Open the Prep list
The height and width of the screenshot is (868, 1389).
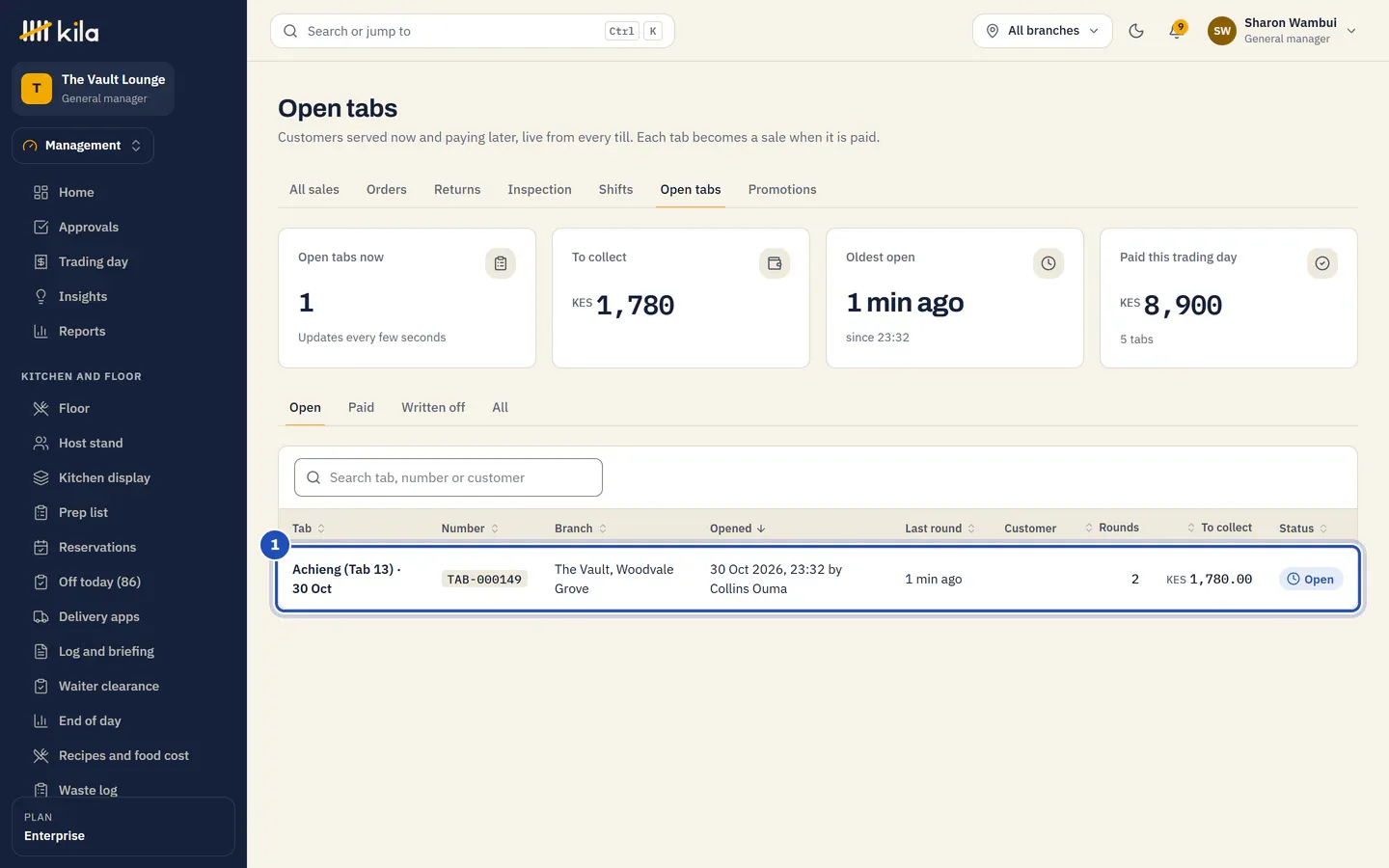pyautogui.click(x=123, y=512)
